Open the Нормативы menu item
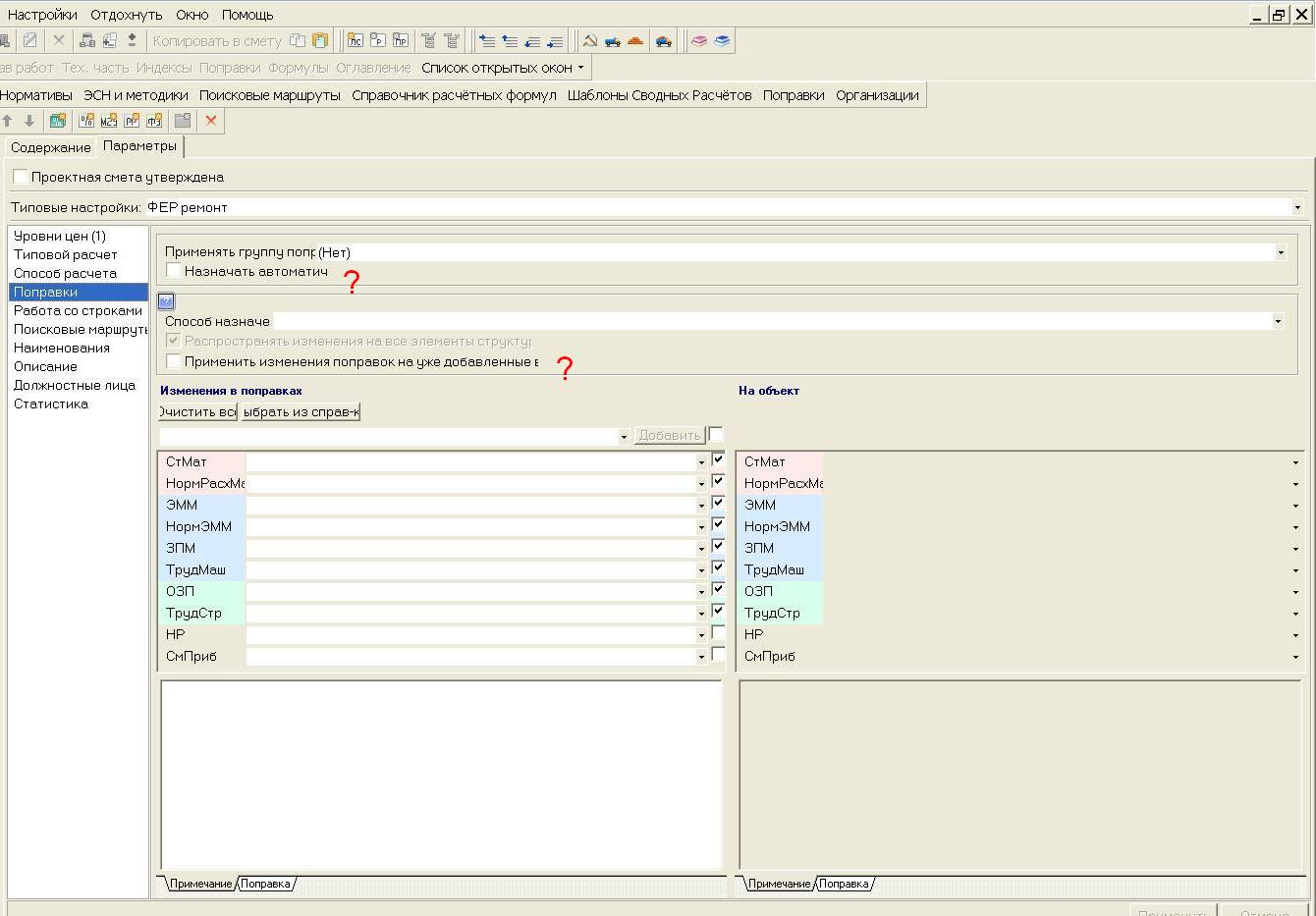The image size is (1316, 916). coord(36,95)
